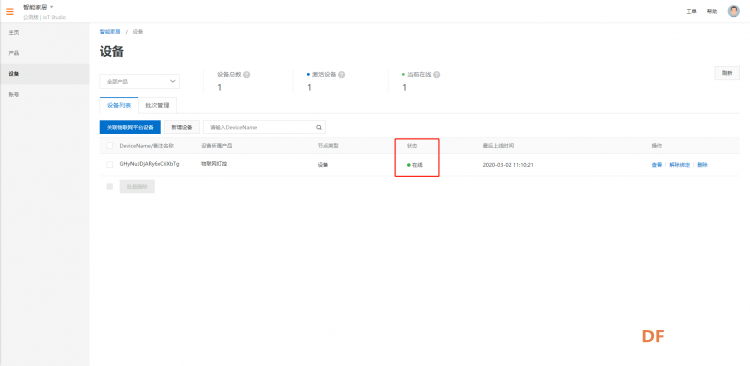Show help for 当前在线
This screenshot has height=366, width=750.
[x=437, y=75]
